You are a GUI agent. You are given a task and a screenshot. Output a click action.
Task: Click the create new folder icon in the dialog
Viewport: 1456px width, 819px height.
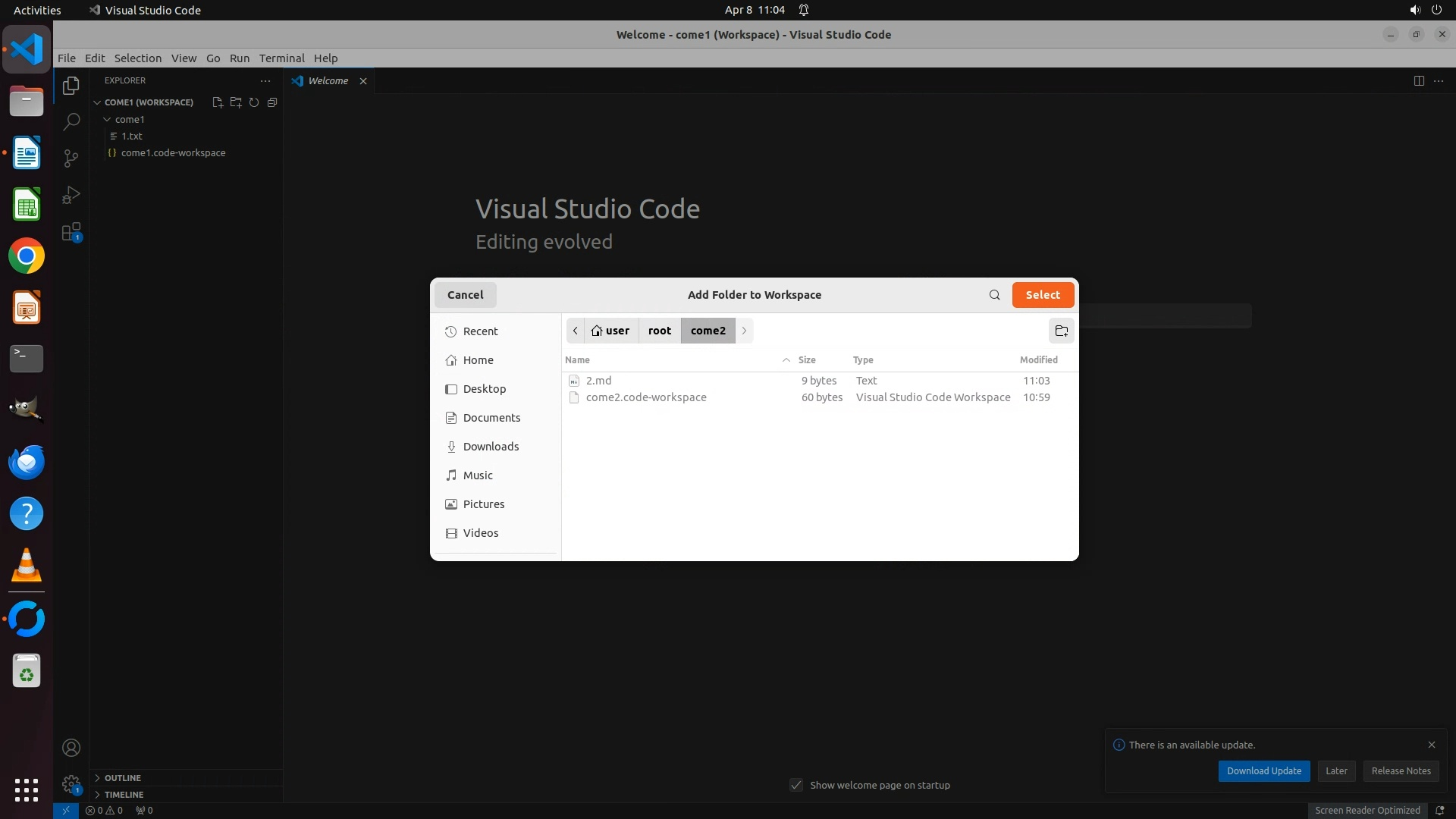1061,331
